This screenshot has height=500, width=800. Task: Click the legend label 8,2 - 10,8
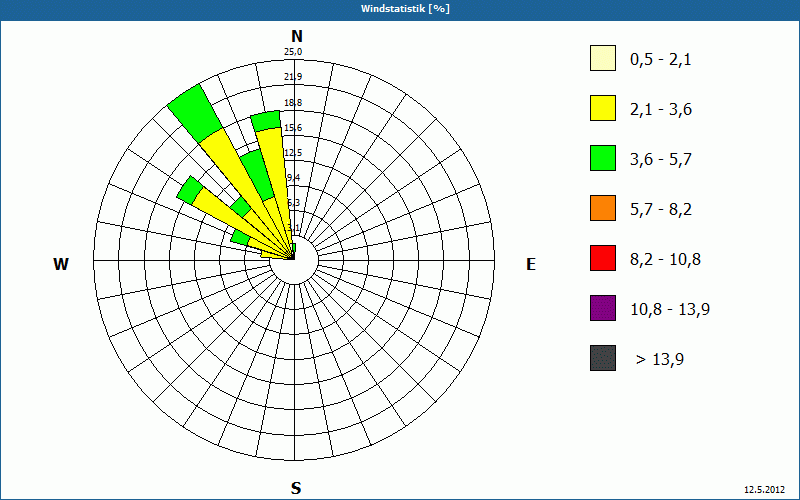tap(665, 260)
